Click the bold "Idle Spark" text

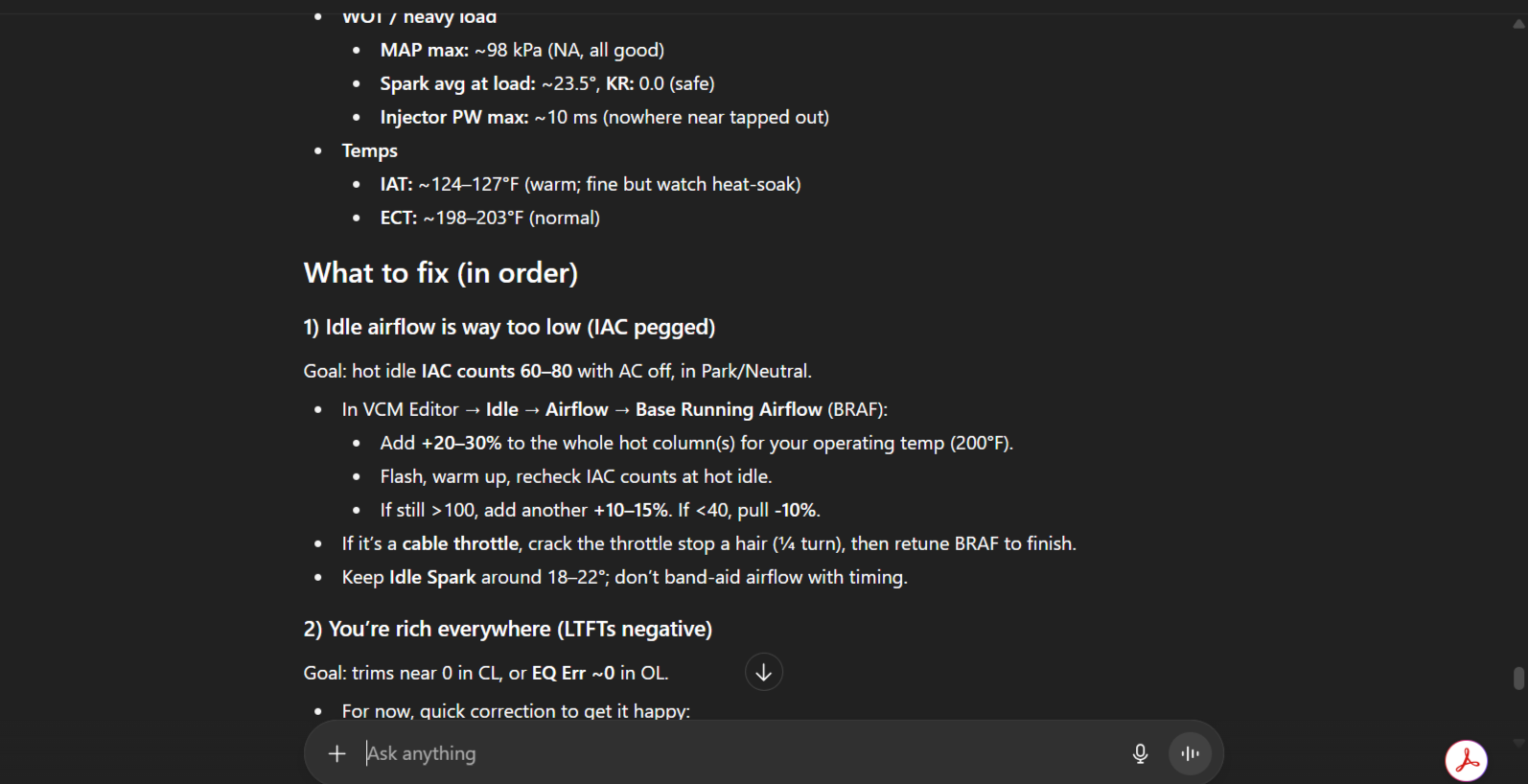pos(432,577)
